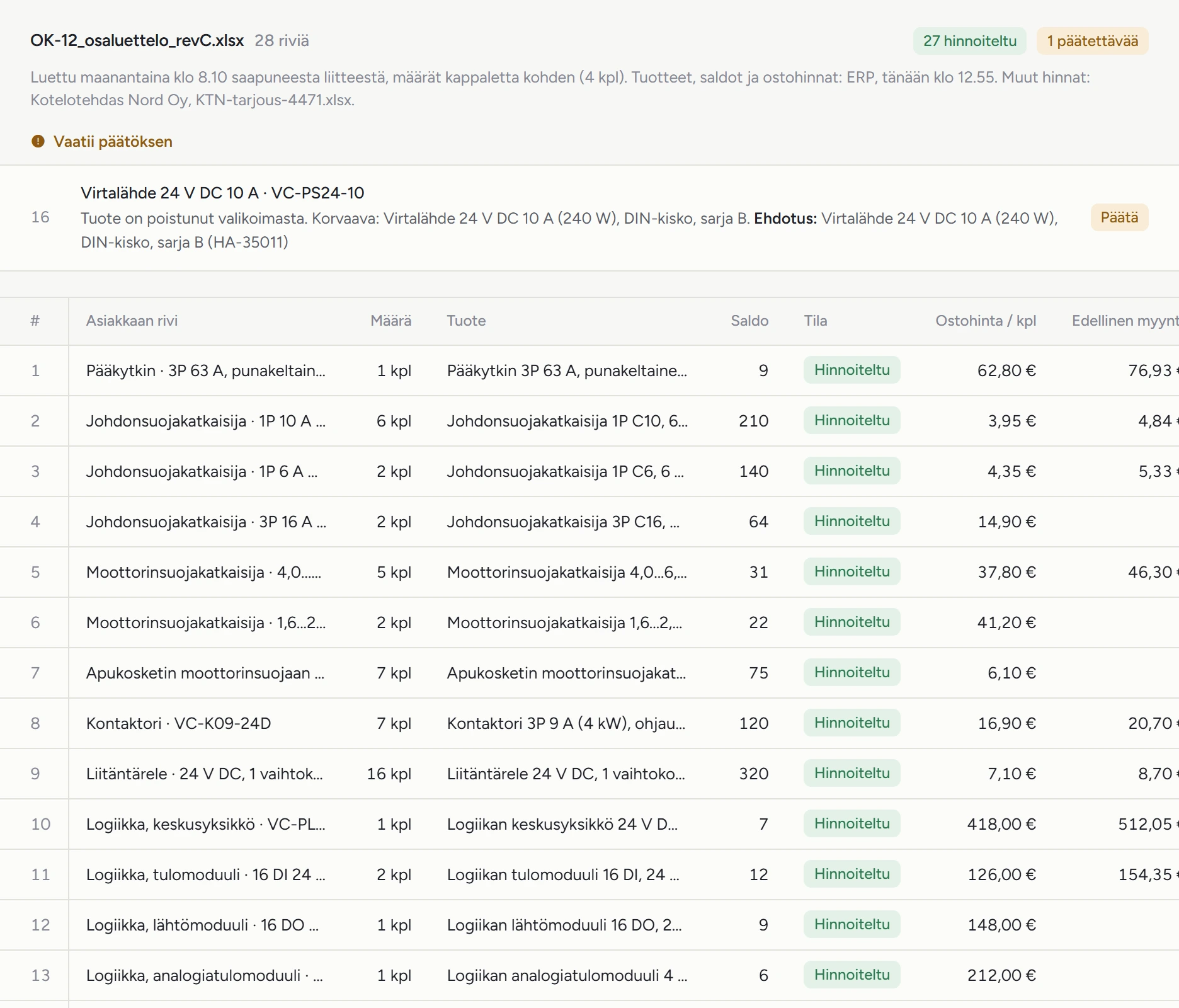Select the Liitäntärele 24 V DC row
This screenshot has width=1179, height=1008.
[589, 774]
